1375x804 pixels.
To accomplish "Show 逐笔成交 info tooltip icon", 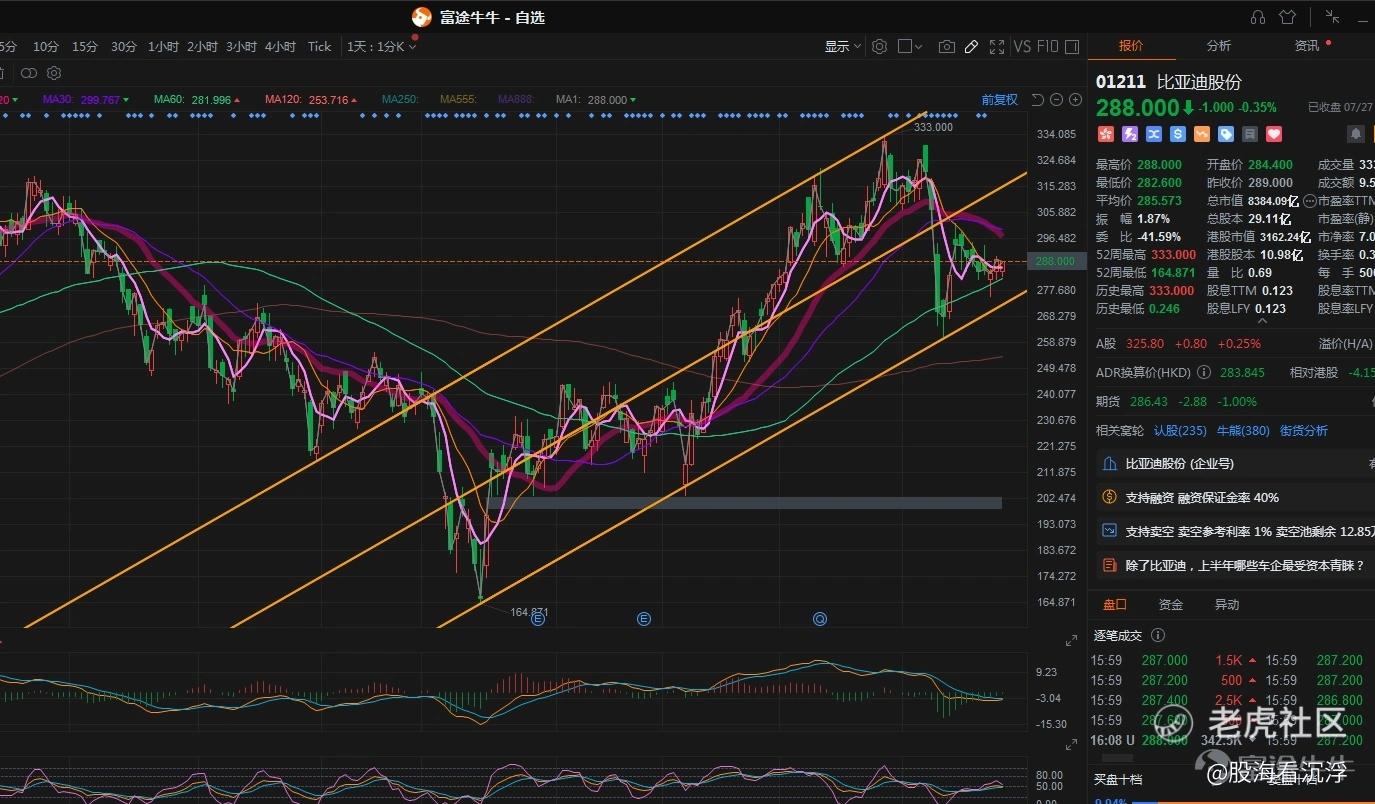I will (x=1158, y=635).
